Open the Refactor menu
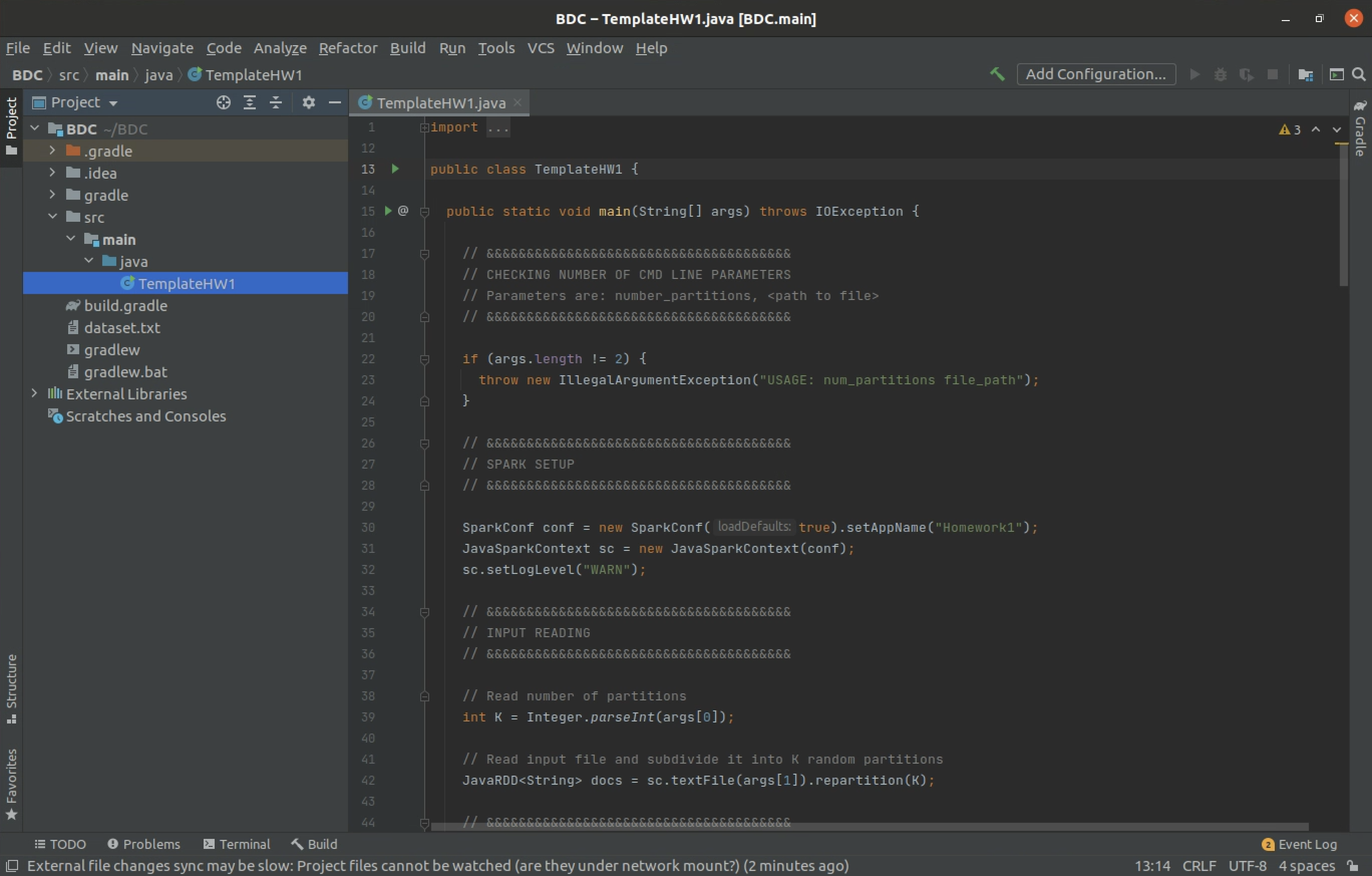This screenshot has width=1372, height=876. click(x=348, y=48)
